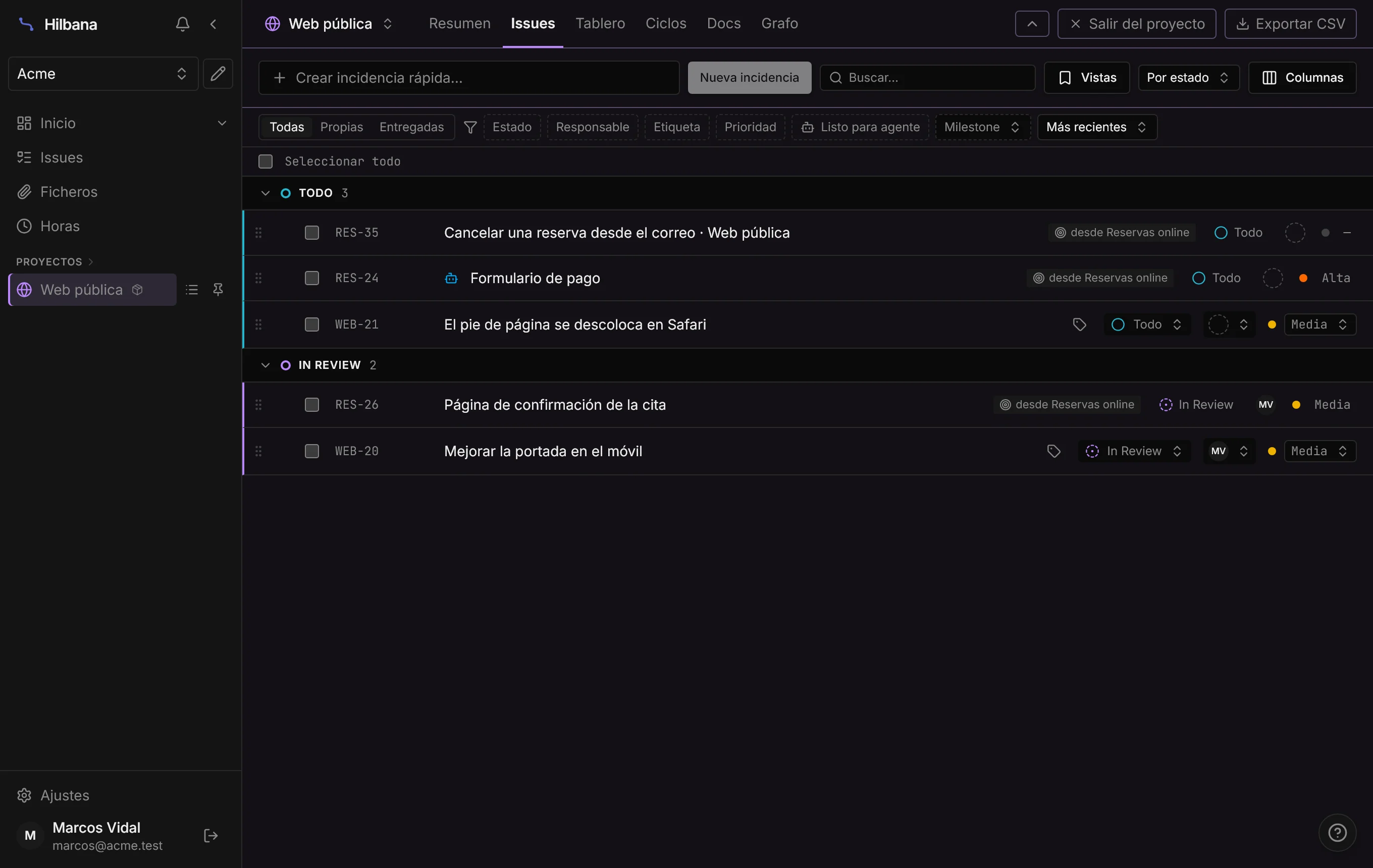Screen dimensions: 1373x868
Task: Check the WEB-21 row checkbox
Action: tap(311, 324)
